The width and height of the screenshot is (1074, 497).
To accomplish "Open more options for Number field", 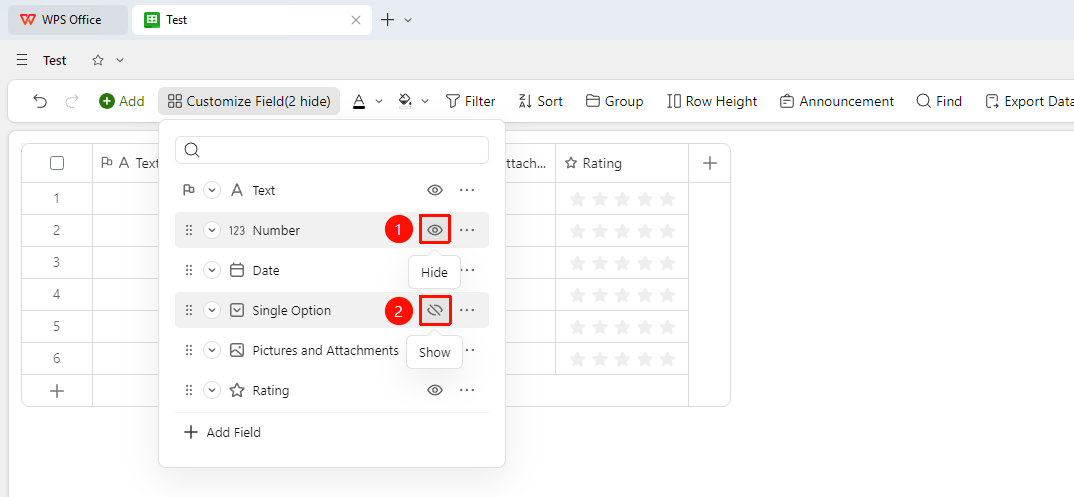I will click(467, 230).
